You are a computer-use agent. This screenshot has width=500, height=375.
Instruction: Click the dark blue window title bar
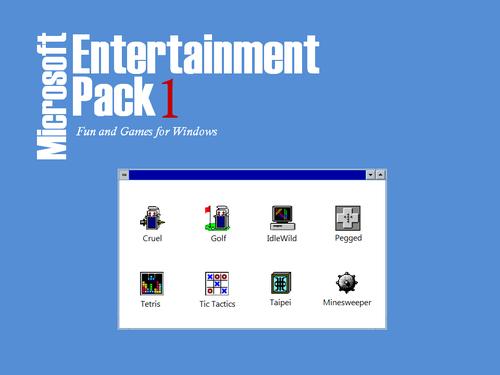[x=247, y=175]
